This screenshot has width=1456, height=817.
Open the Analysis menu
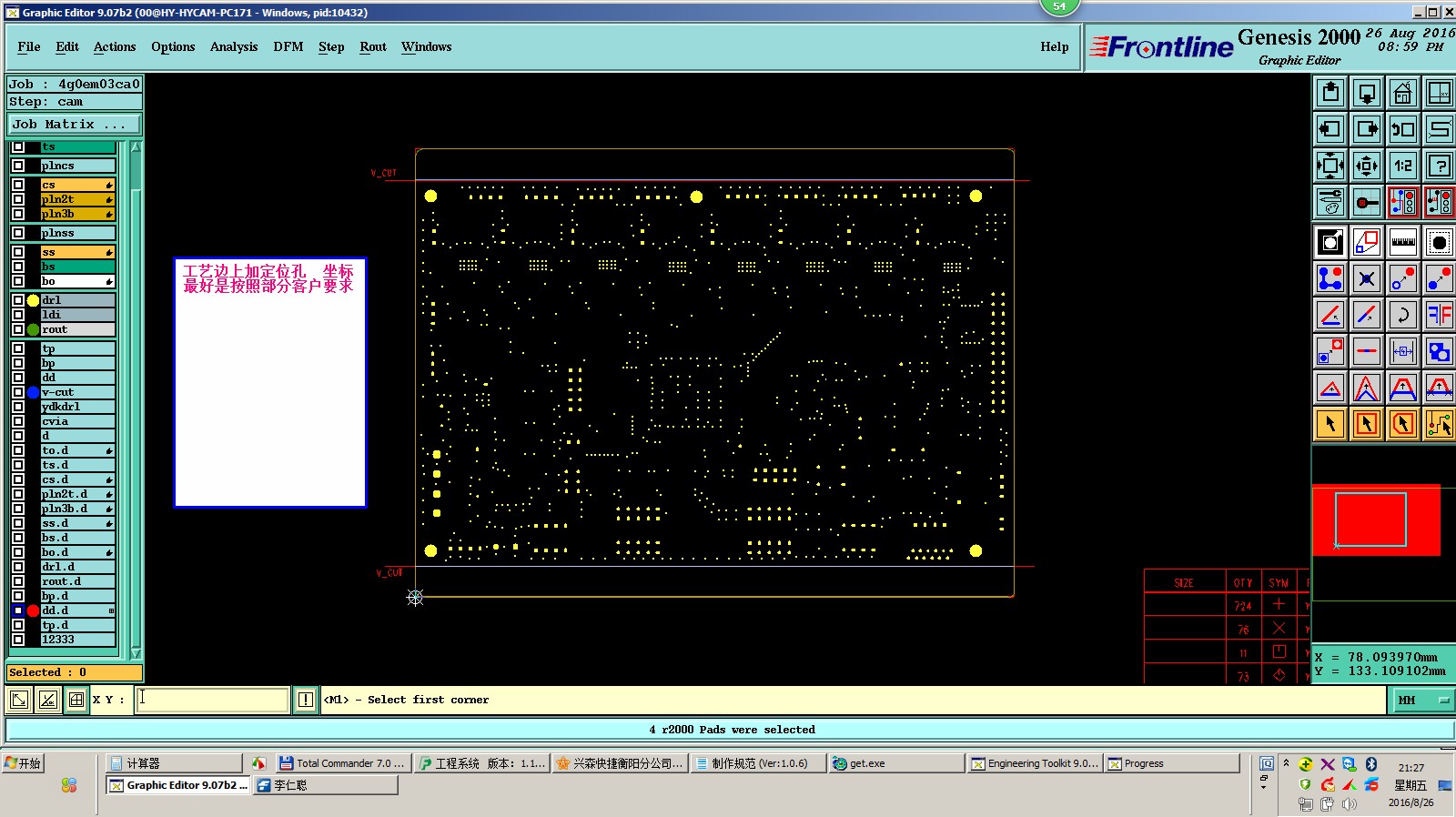pos(234,47)
